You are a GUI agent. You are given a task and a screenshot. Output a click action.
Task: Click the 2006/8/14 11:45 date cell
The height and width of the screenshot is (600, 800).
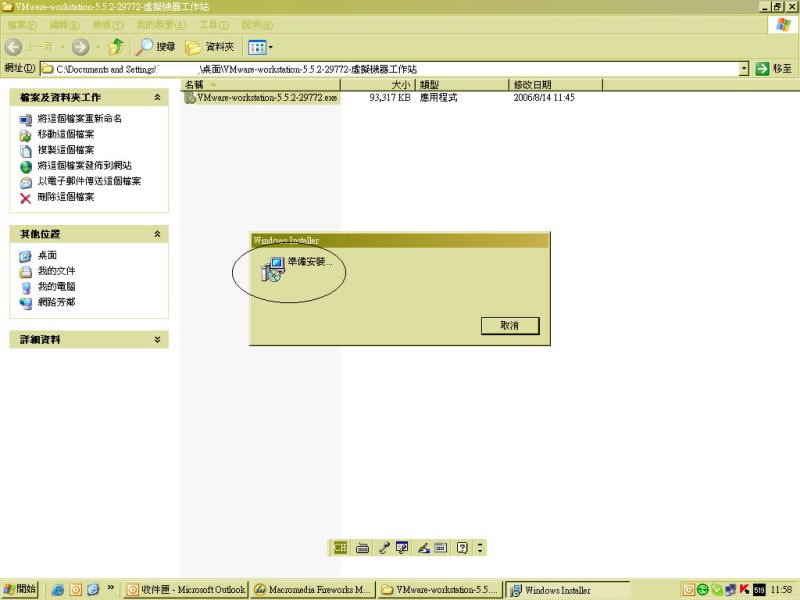[x=544, y=97]
